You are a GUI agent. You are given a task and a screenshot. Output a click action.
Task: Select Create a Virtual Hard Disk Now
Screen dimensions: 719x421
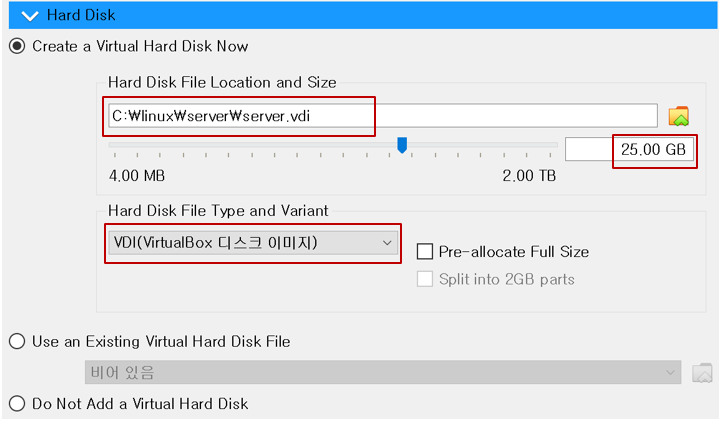click(x=16, y=46)
